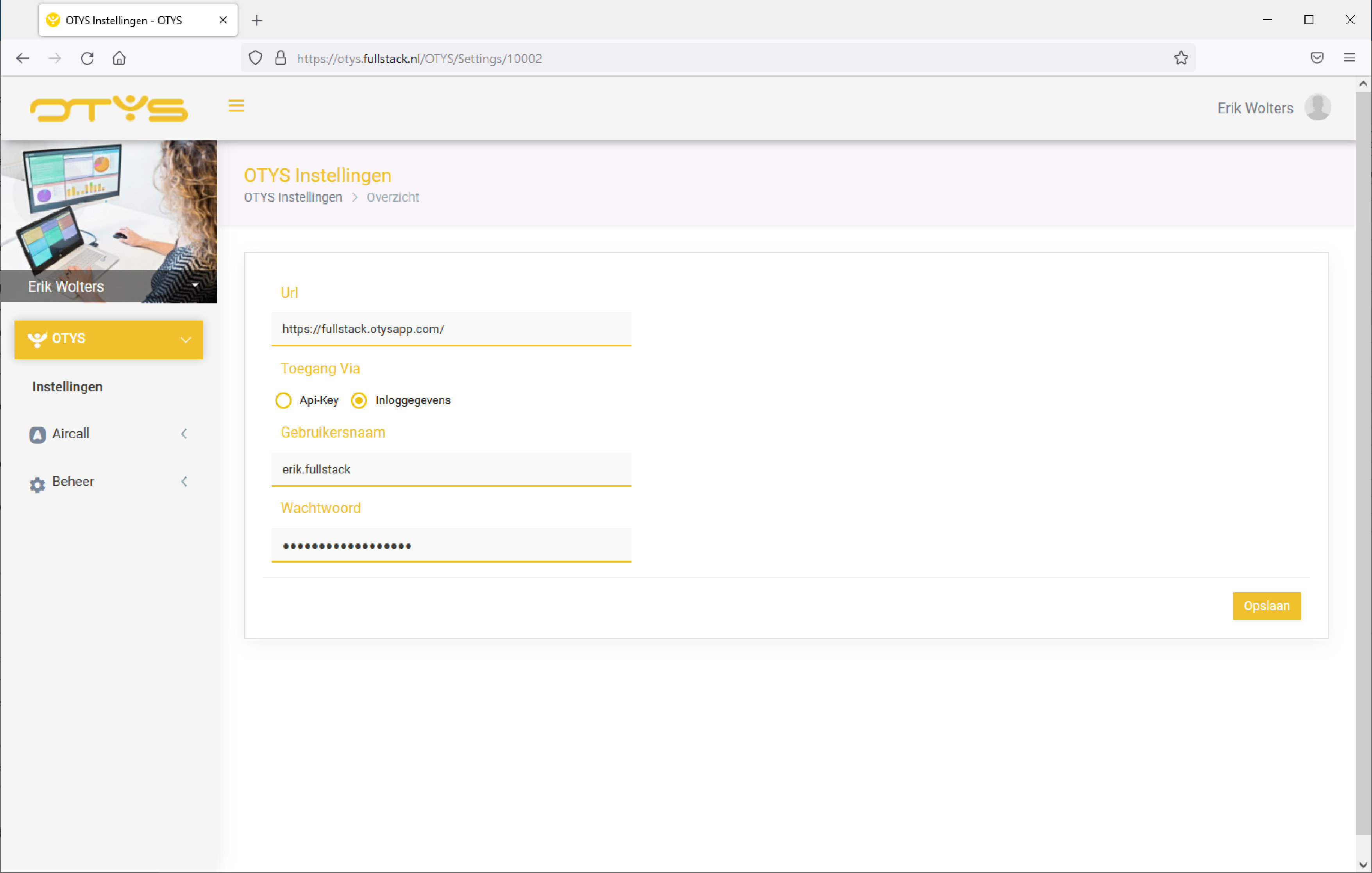Open the Firefox application menu icon

1349,58
